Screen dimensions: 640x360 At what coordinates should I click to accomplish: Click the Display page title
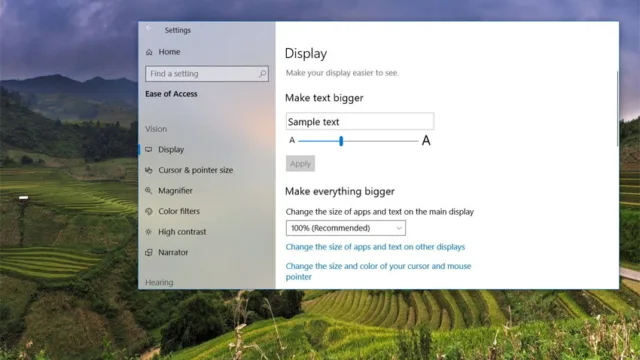(x=306, y=53)
